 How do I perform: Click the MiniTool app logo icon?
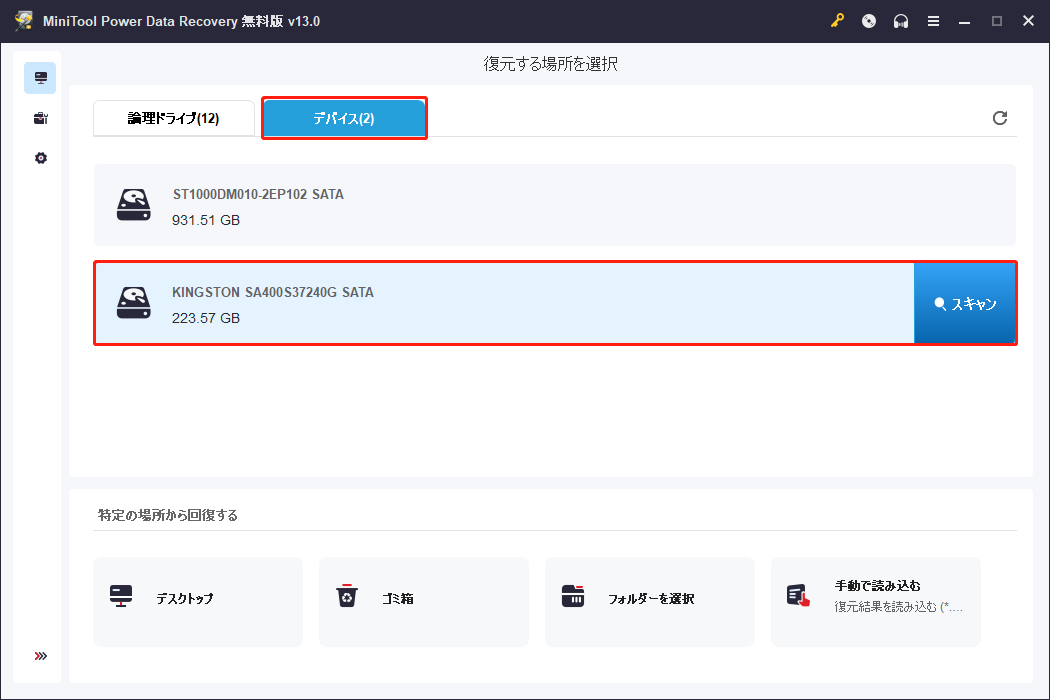coord(24,21)
